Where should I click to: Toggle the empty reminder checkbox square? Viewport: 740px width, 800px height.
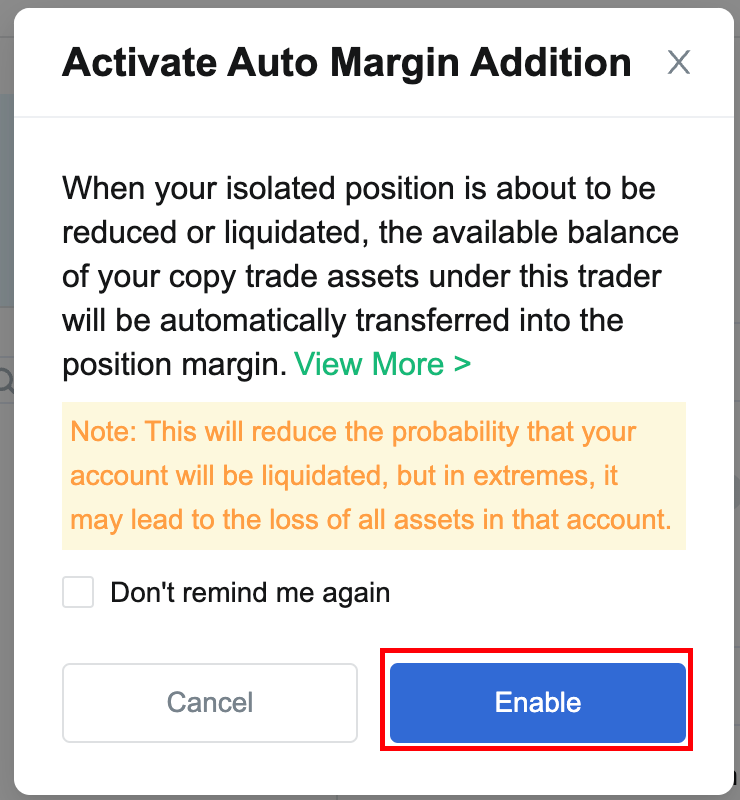(78, 592)
